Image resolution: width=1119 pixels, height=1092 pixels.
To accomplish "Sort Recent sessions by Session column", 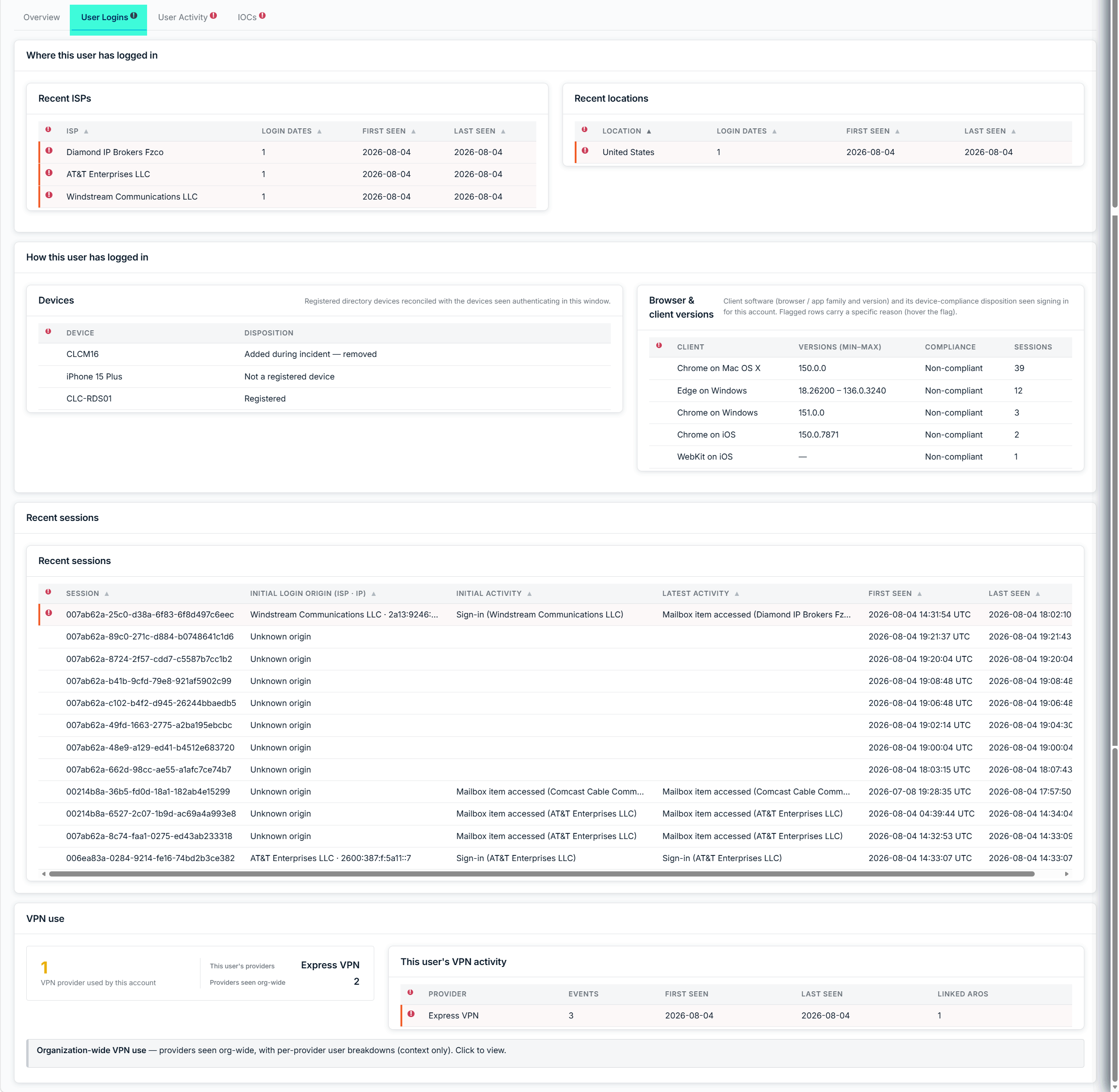I will [x=87, y=594].
